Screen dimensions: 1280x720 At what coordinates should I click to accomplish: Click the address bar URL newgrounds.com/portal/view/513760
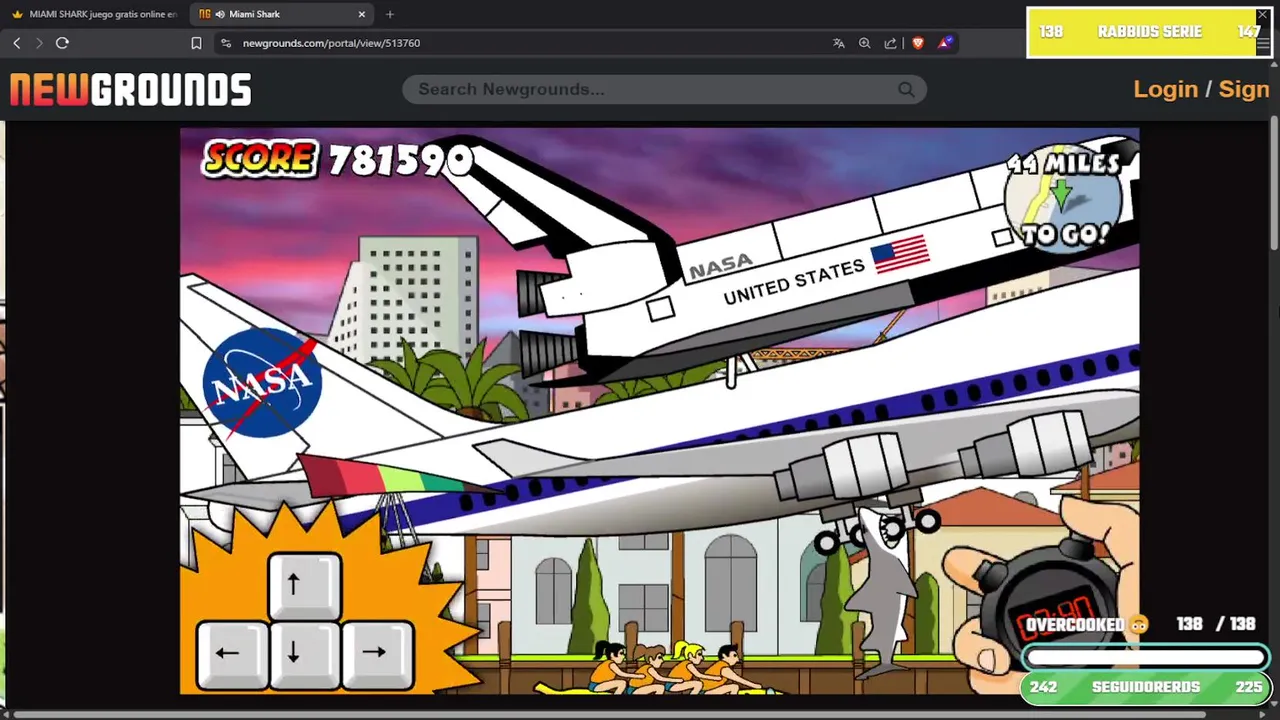coord(331,43)
